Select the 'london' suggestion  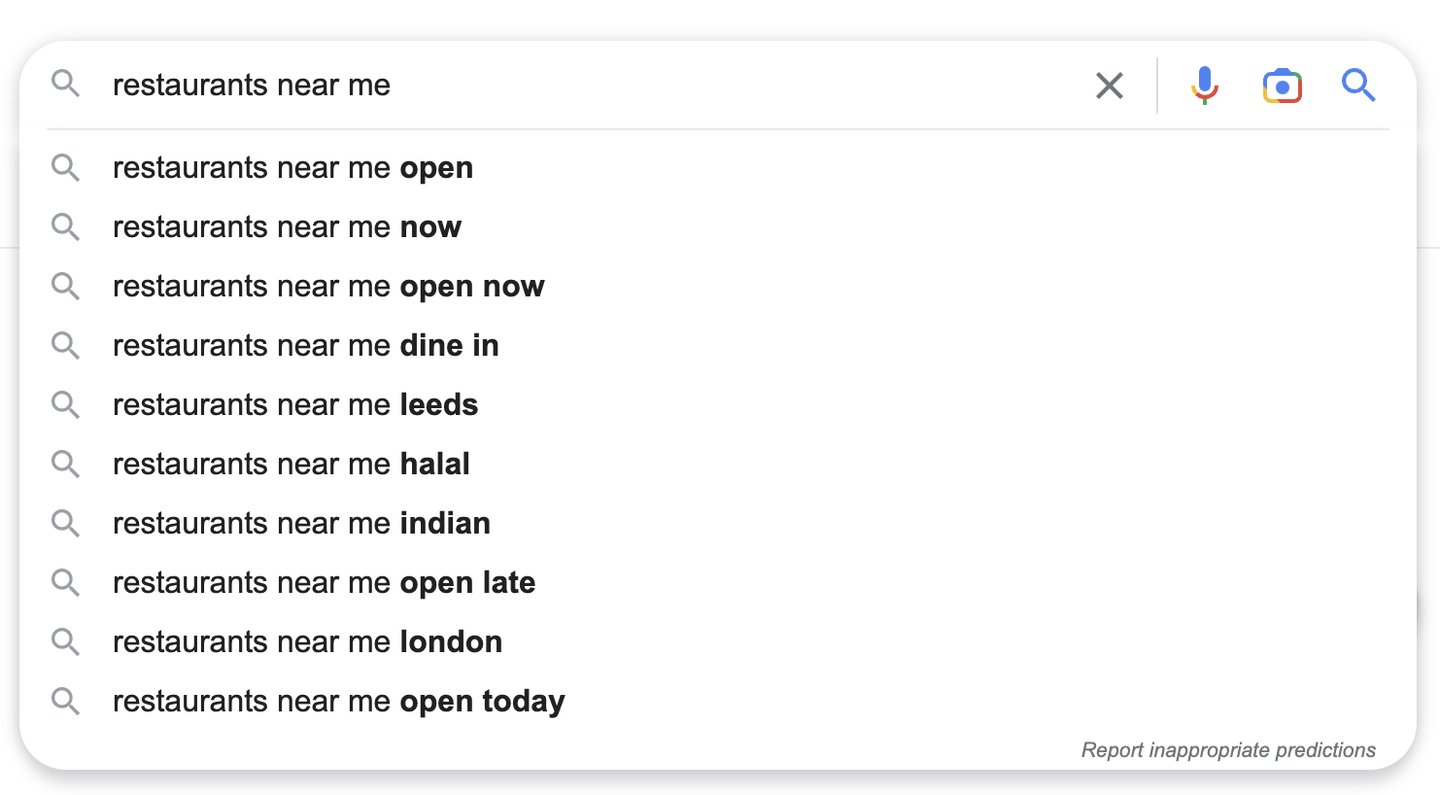tap(307, 642)
